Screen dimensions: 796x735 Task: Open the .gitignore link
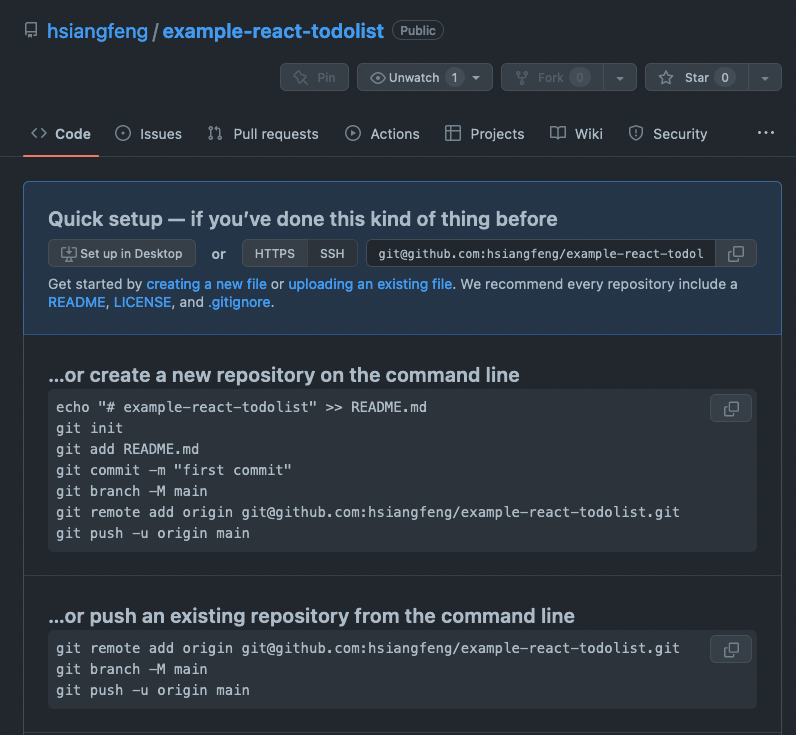[x=239, y=302]
